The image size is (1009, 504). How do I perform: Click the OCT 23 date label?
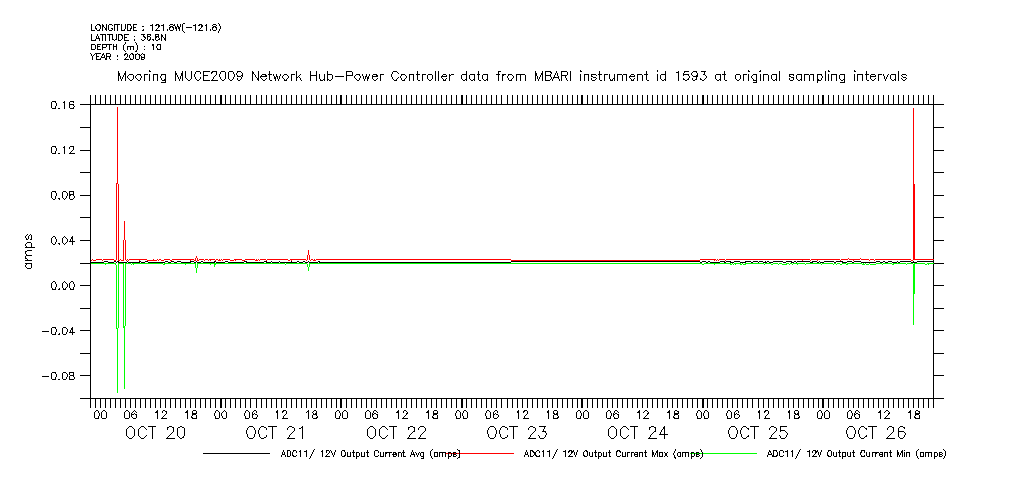(x=517, y=433)
